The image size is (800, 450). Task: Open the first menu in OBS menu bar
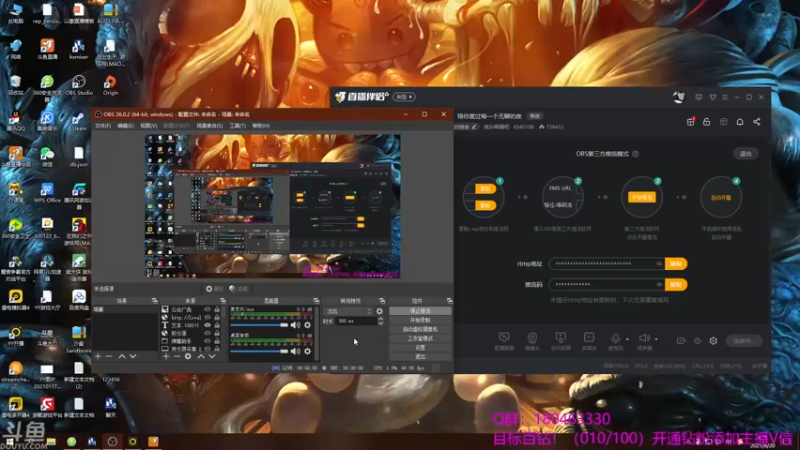pos(103,126)
